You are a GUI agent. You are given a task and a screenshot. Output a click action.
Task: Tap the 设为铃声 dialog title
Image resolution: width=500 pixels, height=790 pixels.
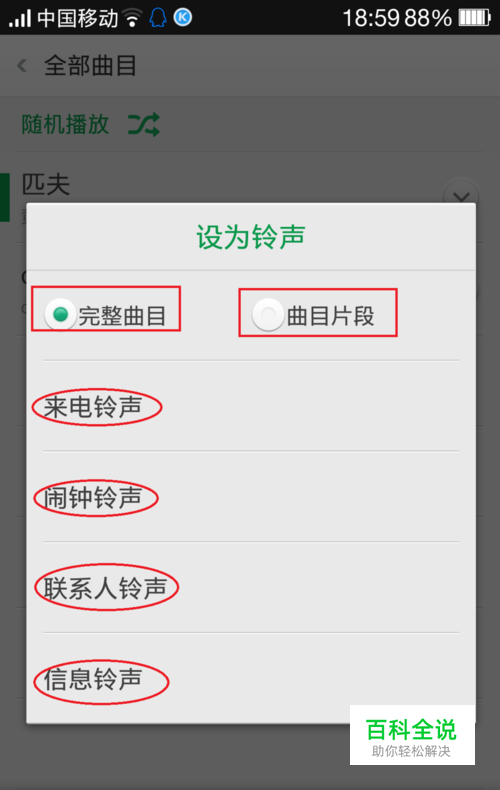click(x=251, y=237)
